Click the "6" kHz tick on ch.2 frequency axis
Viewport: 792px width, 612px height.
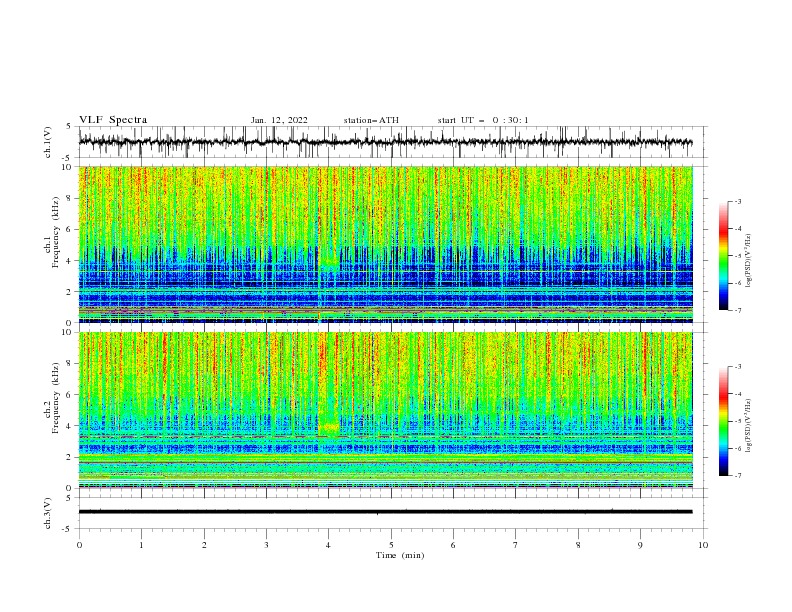coord(70,395)
